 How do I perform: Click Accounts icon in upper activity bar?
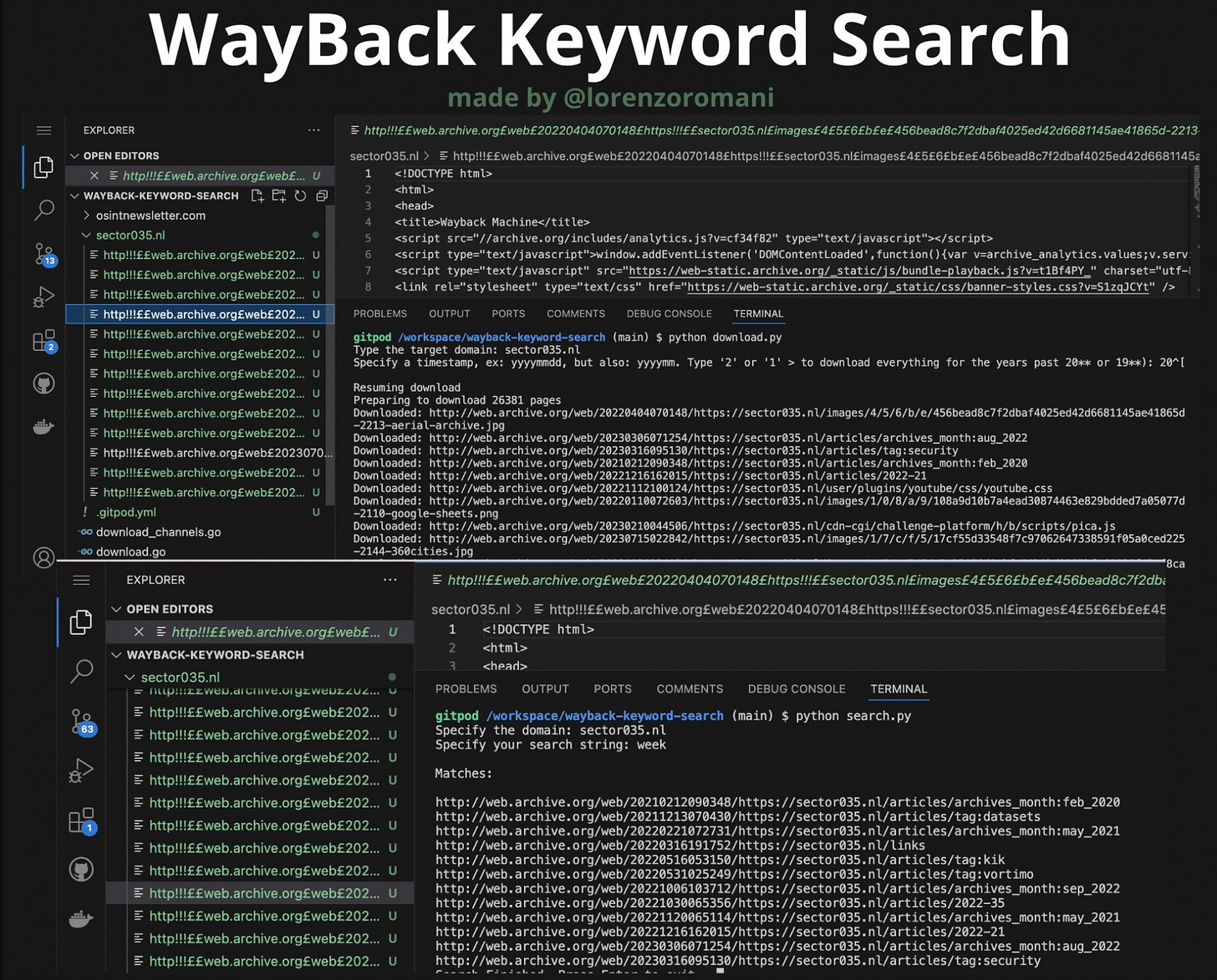click(43, 557)
